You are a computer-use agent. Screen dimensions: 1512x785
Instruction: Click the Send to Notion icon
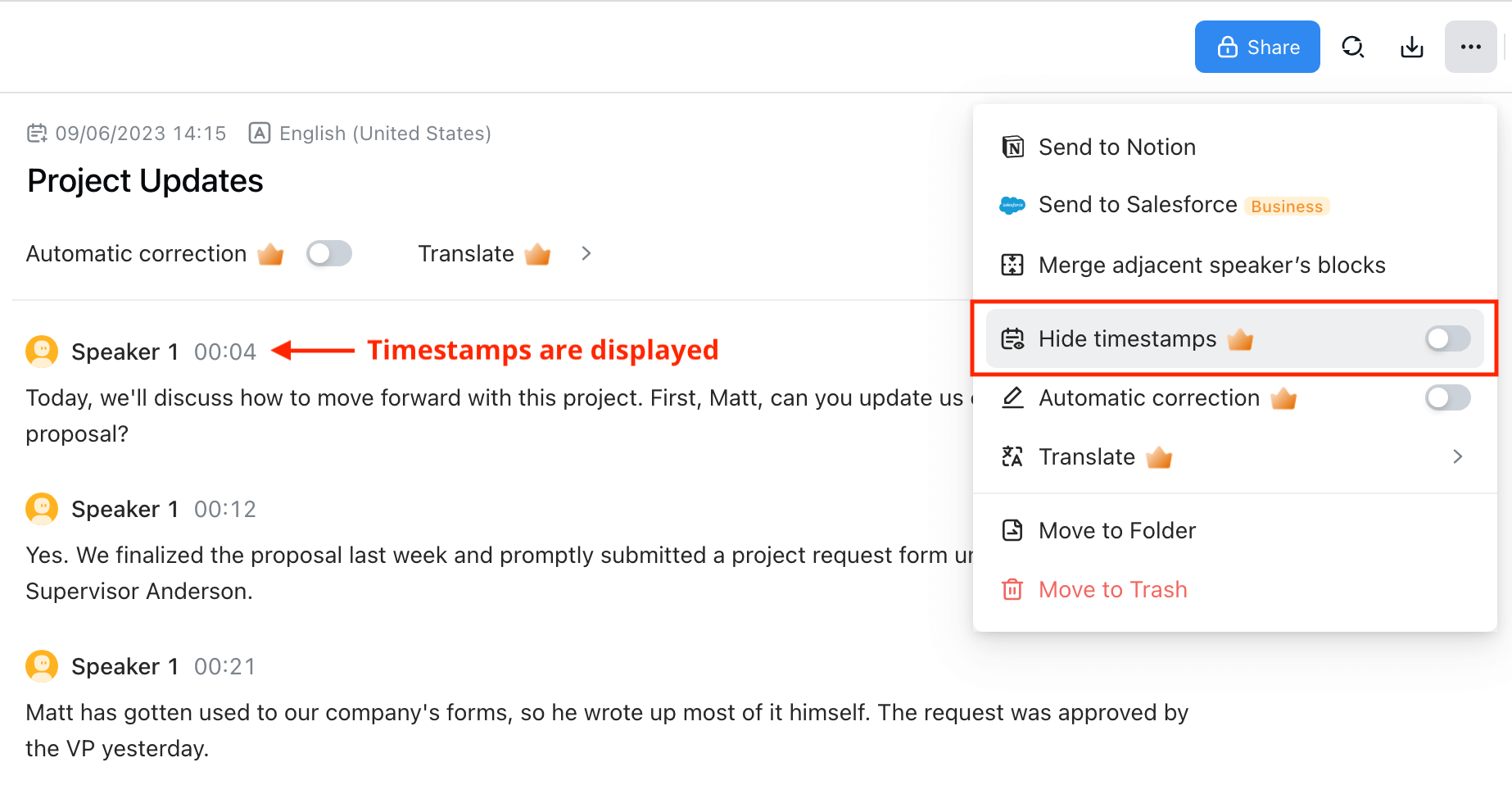tap(1013, 147)
